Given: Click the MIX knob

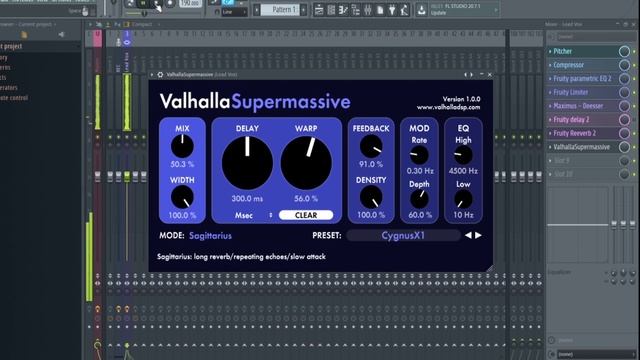Looking at the screenshot, I should [182, 146].
